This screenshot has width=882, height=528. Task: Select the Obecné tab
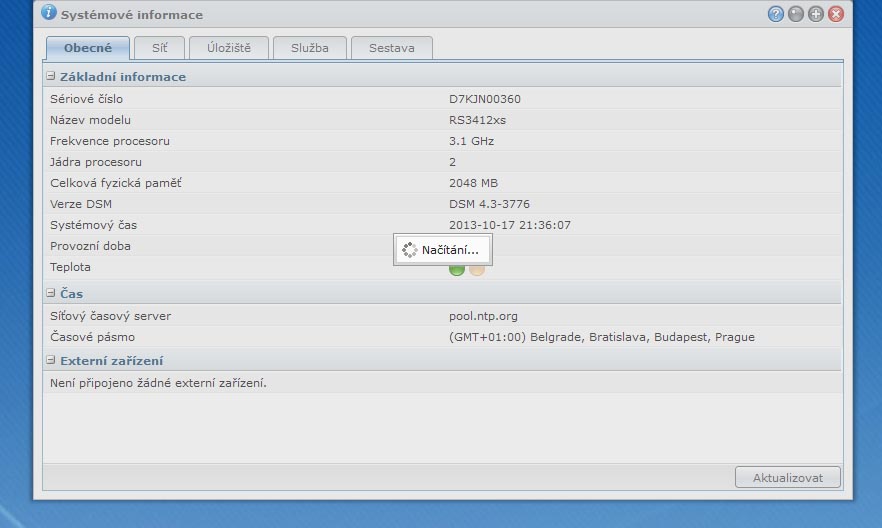88,48
